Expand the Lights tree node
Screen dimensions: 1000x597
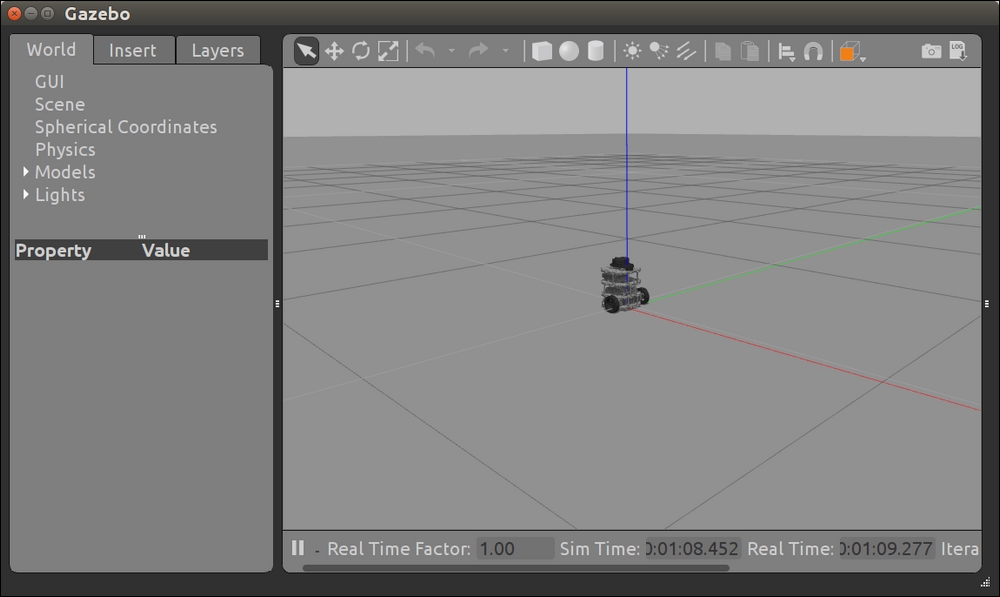point(26,194)
